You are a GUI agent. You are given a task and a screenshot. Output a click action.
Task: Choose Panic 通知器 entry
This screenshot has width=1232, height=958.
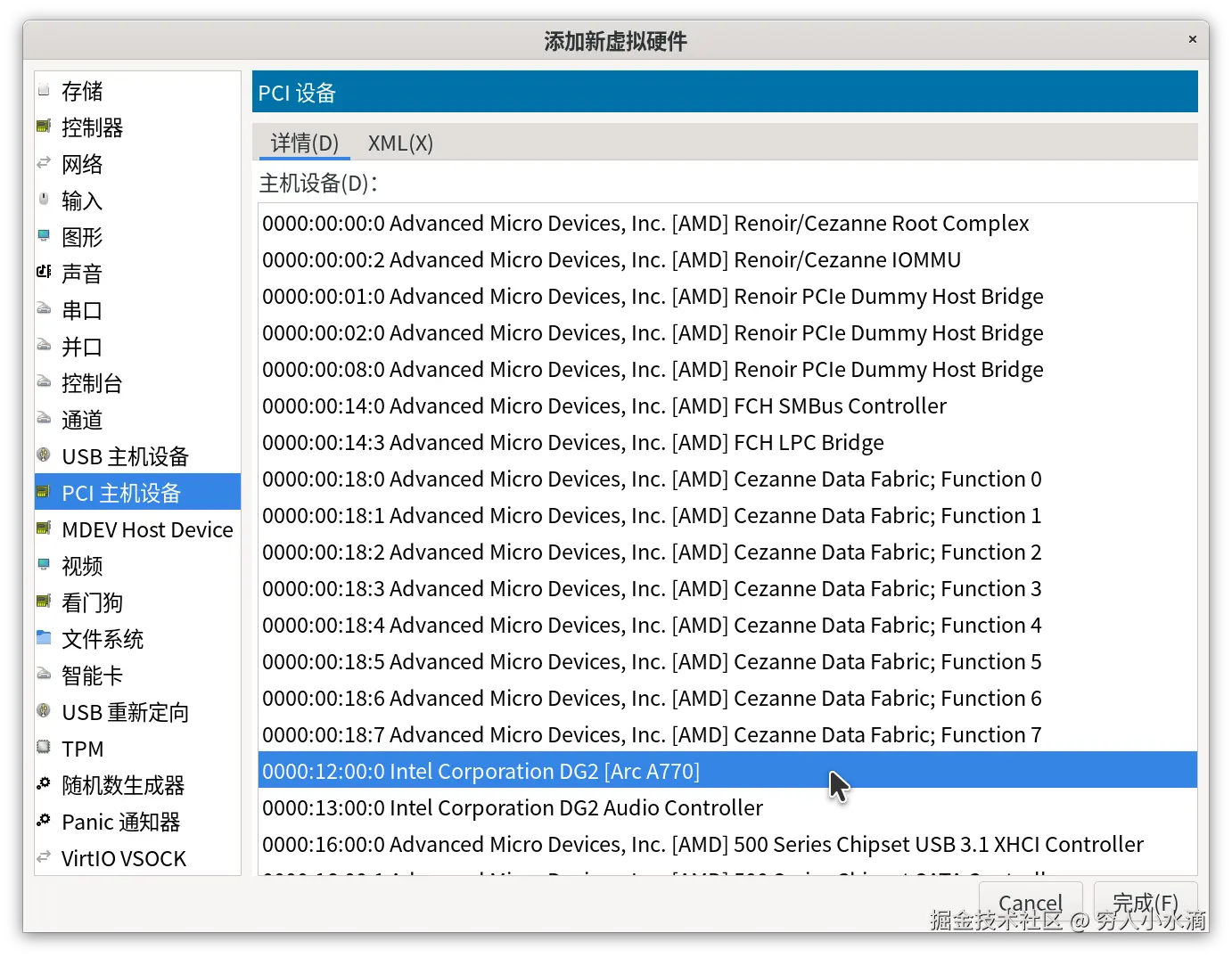(x=137, y=822)
